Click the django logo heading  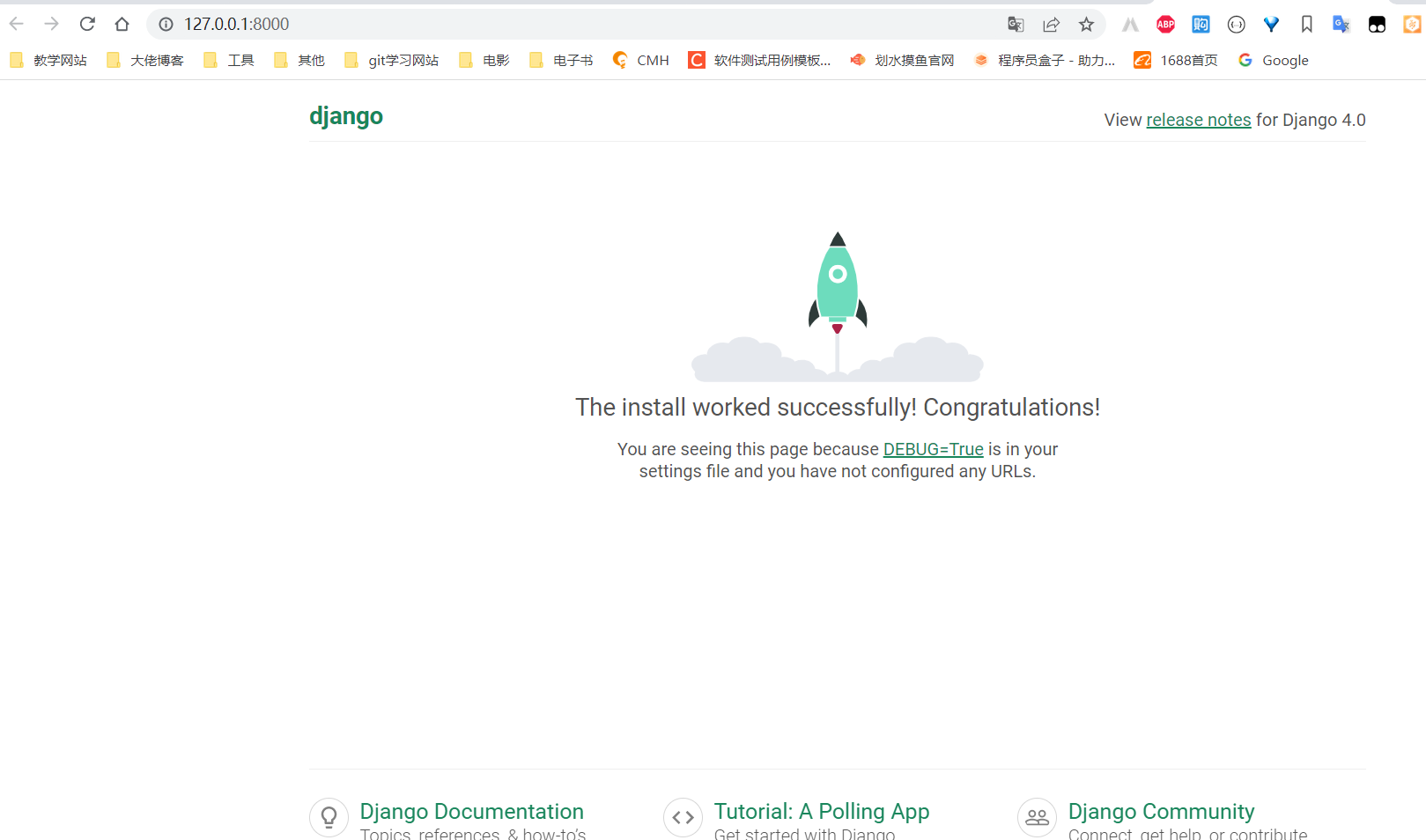tap(346, 116)
